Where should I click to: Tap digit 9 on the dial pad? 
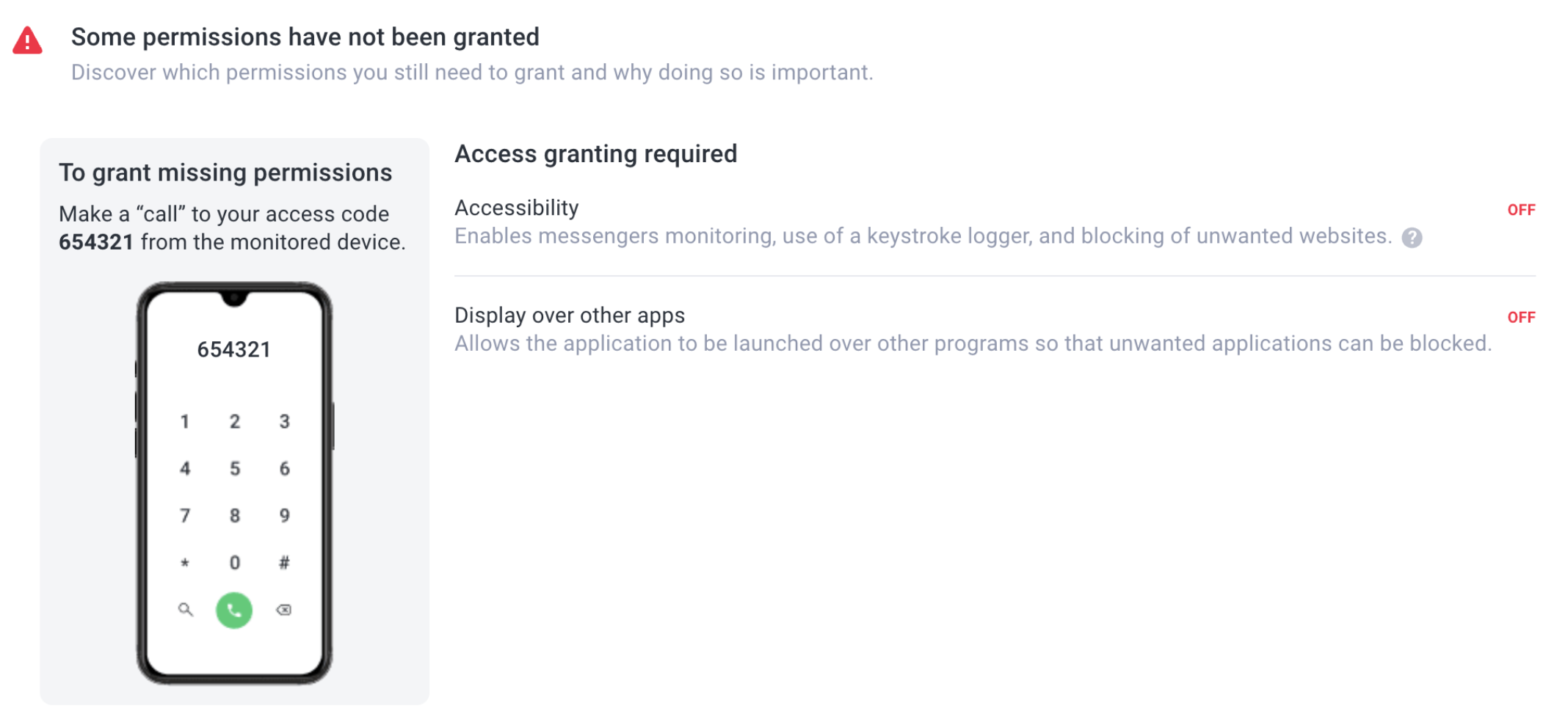(284, 515)
